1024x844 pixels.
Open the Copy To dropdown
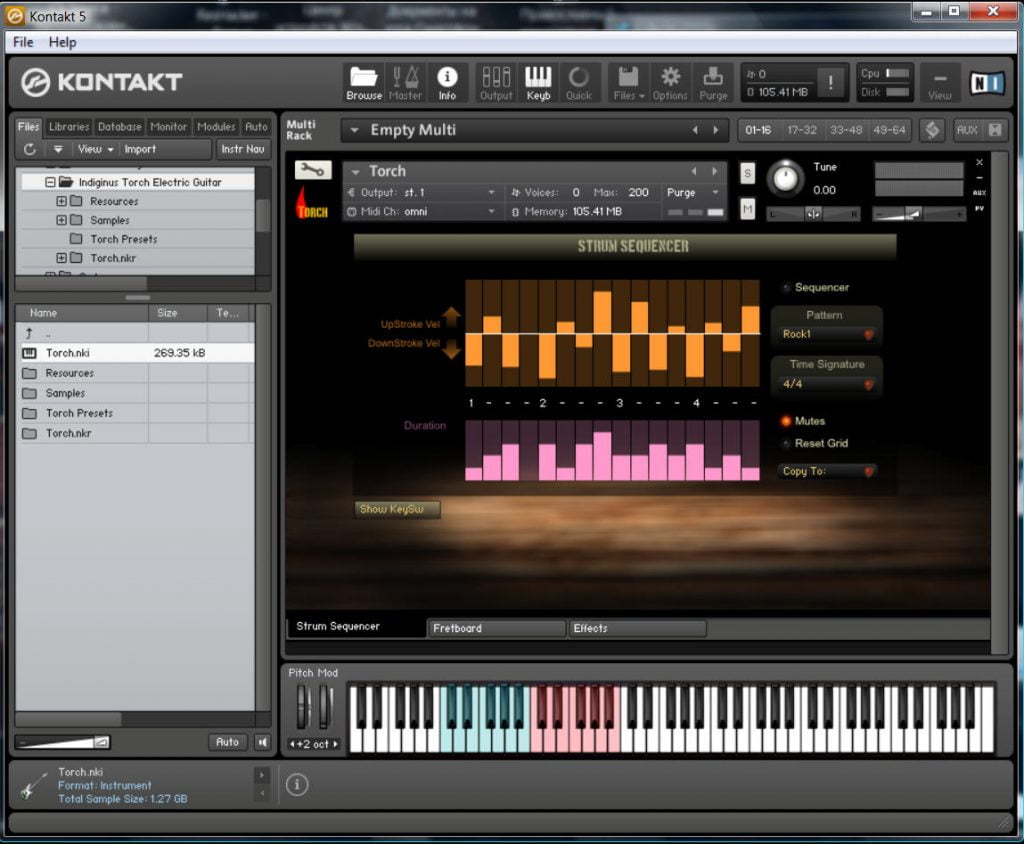point(826,471)
